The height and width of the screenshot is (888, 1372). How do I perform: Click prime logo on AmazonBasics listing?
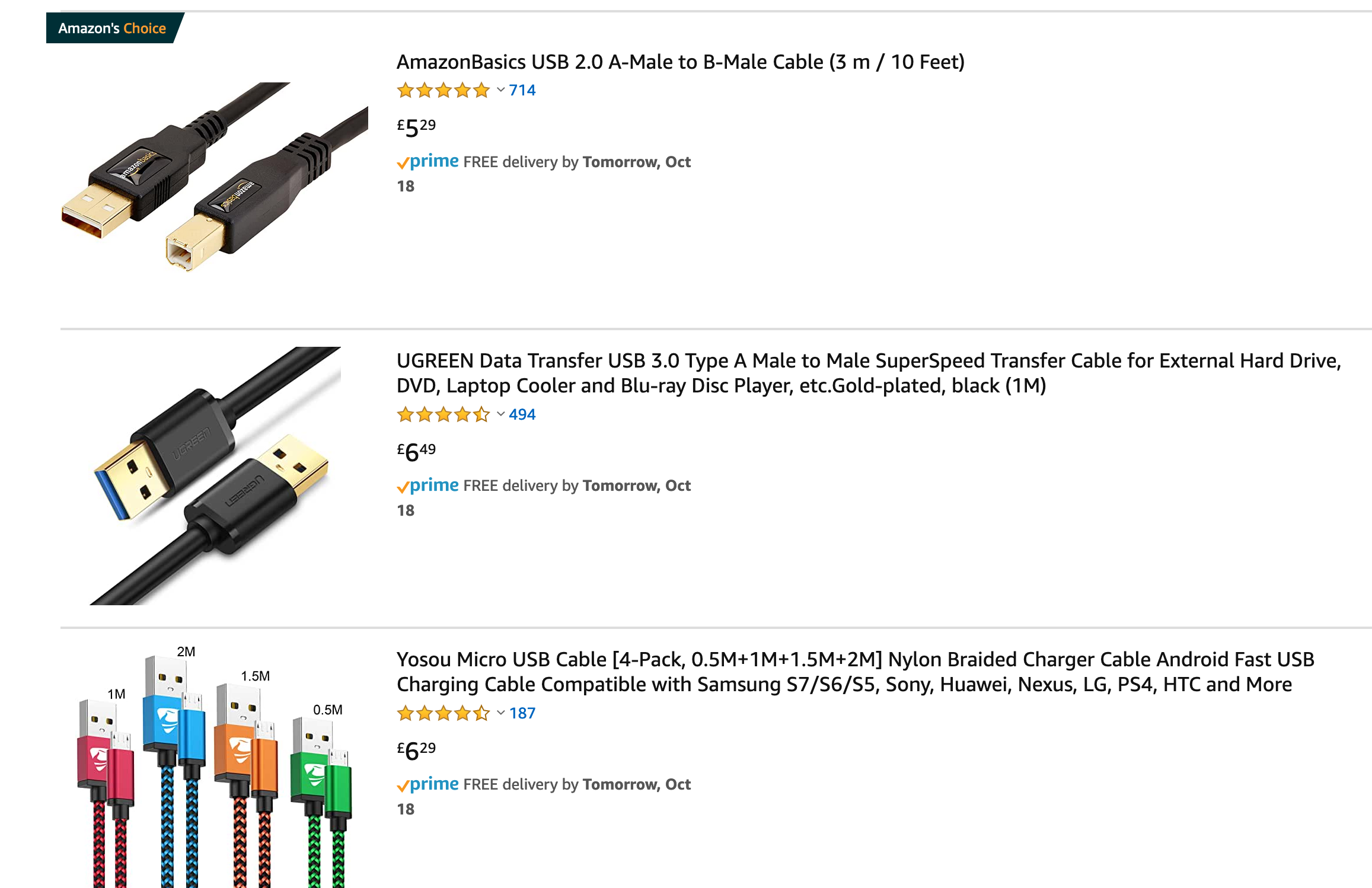click(427, 161)
